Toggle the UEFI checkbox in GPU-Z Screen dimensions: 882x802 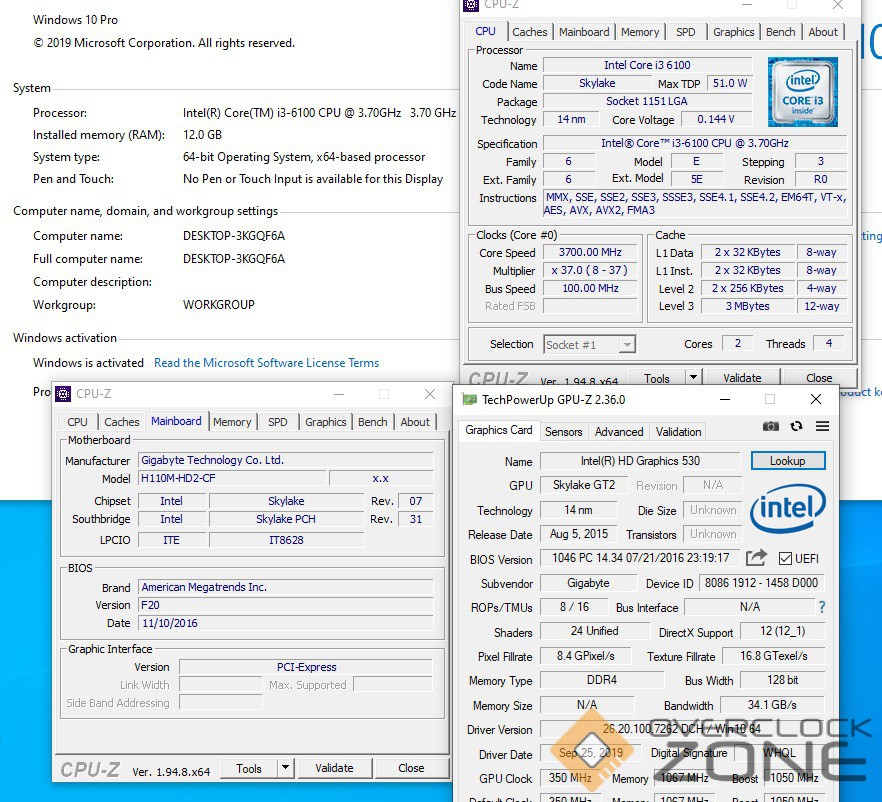coord(785,558)
